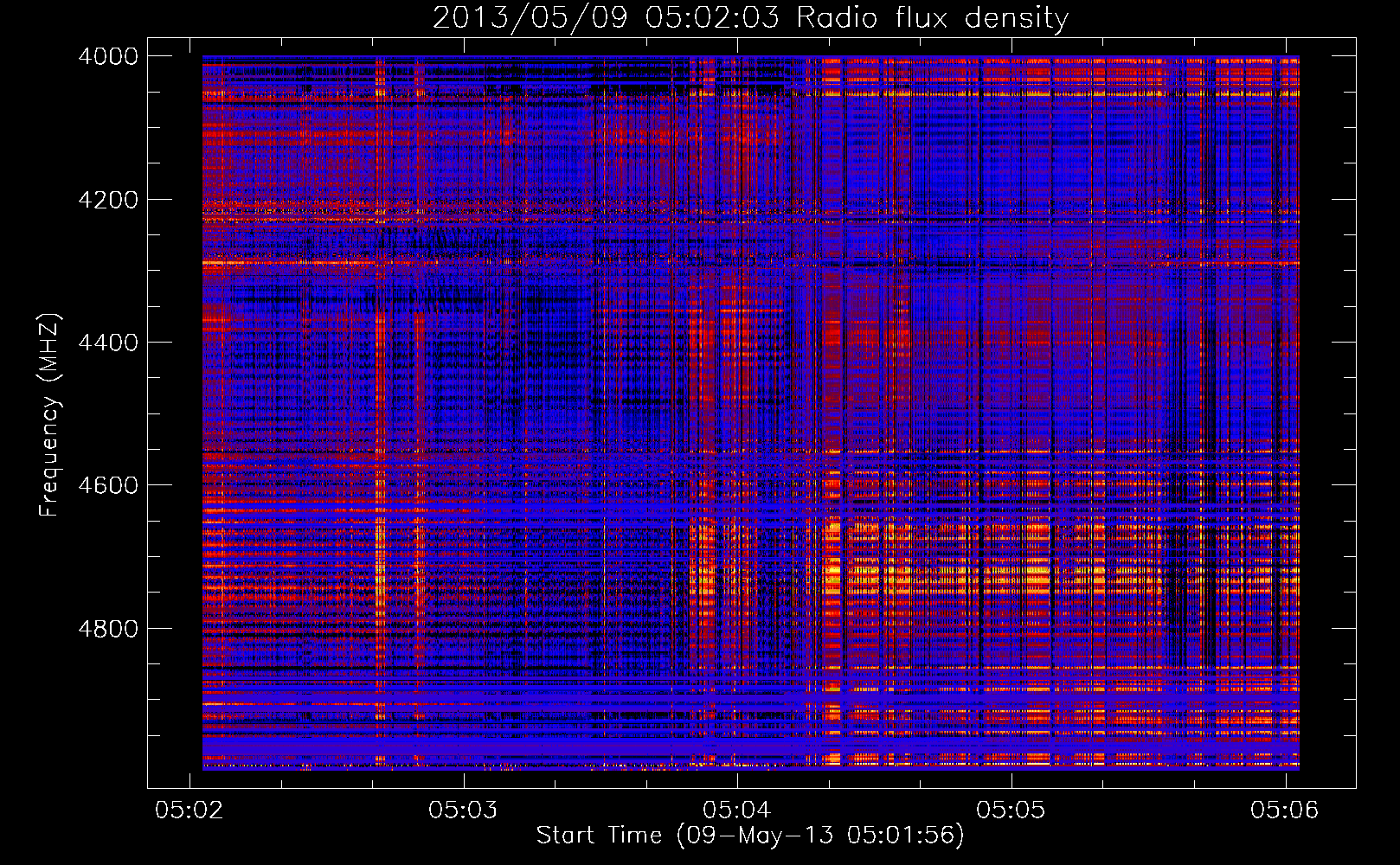Select the "Frequency (MHZ)" axis title
Viewport: 1400px width, 865px height.
[x=50, y=415]
